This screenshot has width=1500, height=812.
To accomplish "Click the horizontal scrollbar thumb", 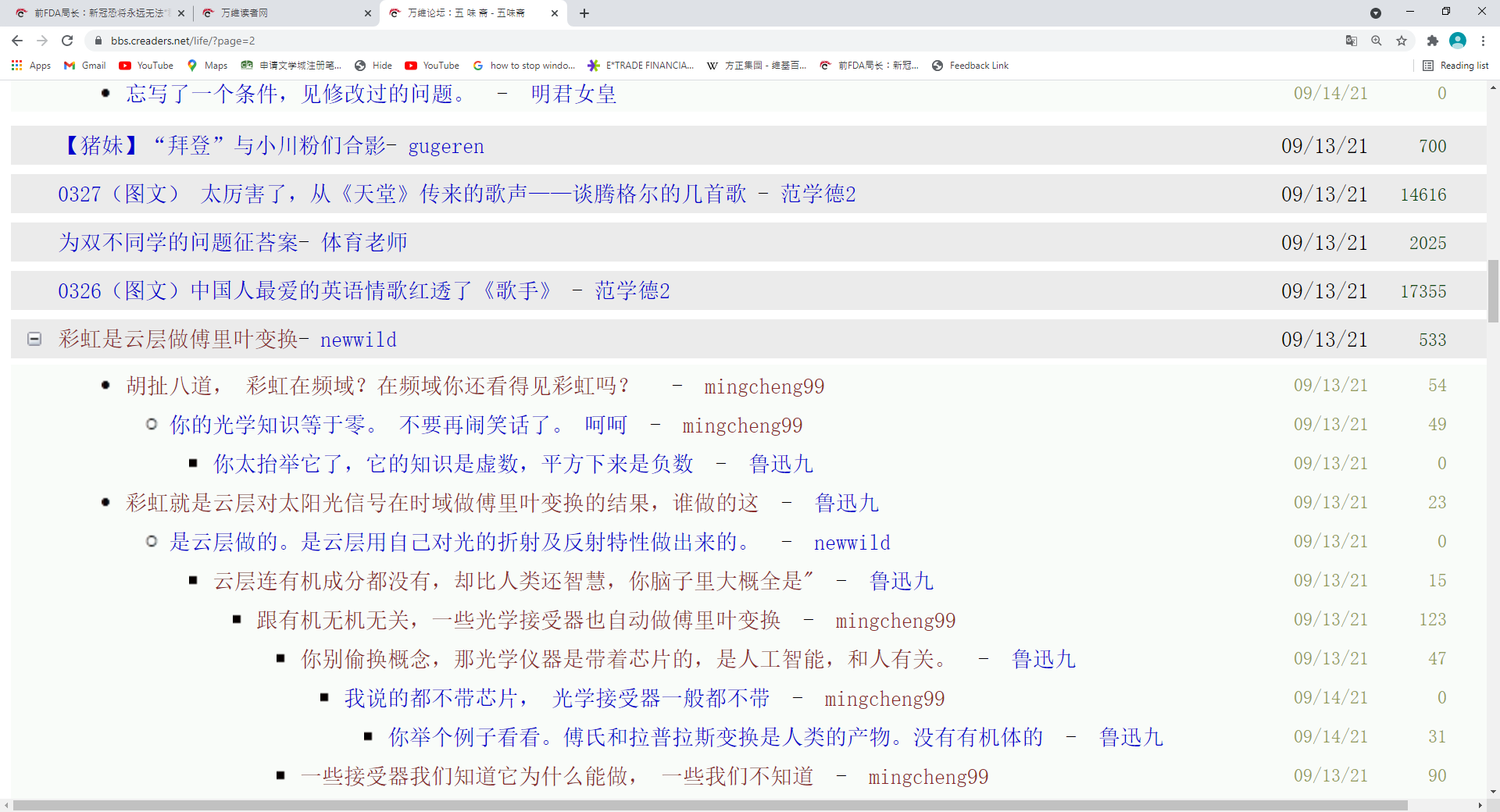I will point(710,805).
